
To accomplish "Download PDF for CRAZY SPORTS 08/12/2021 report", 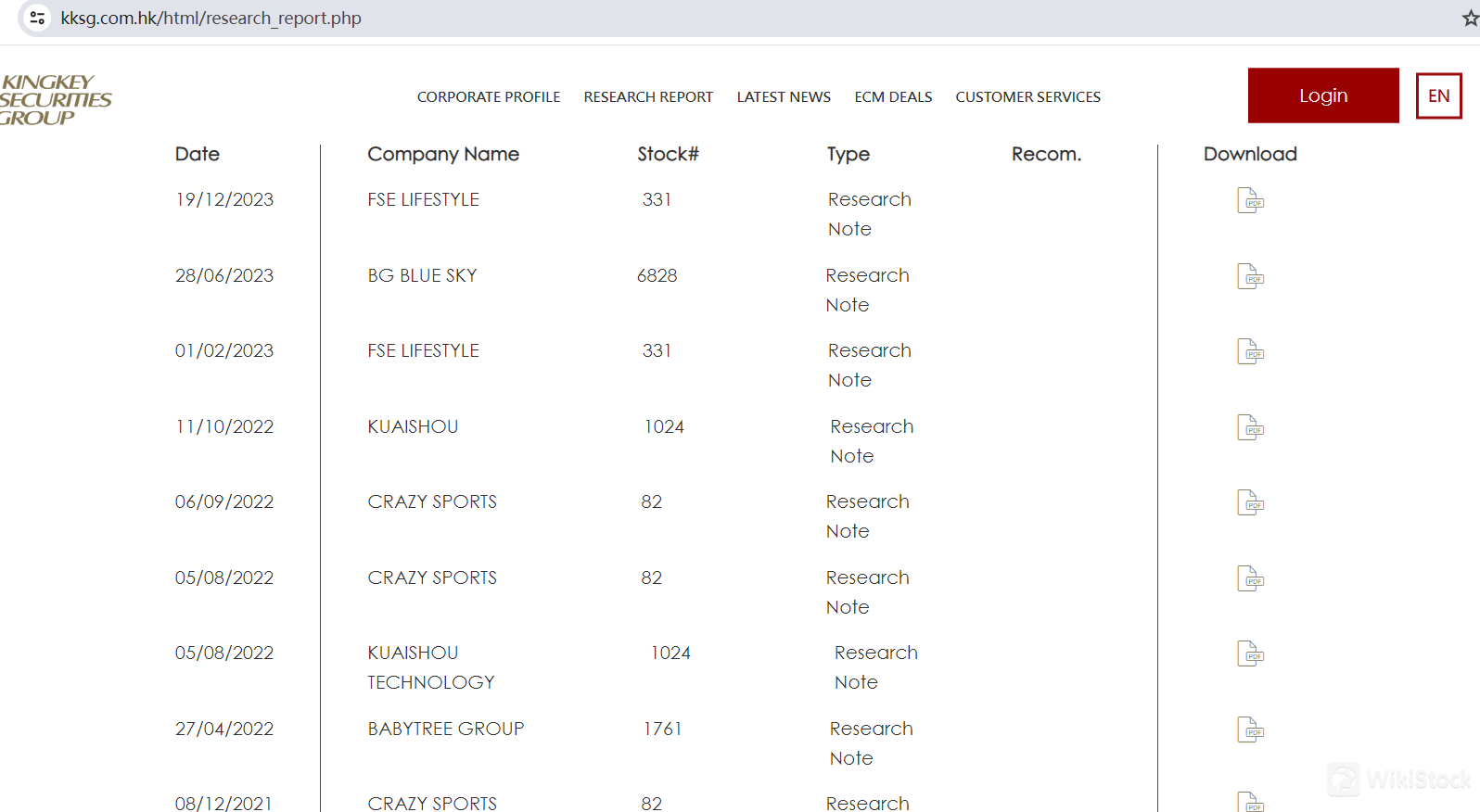I will 1250,802.
